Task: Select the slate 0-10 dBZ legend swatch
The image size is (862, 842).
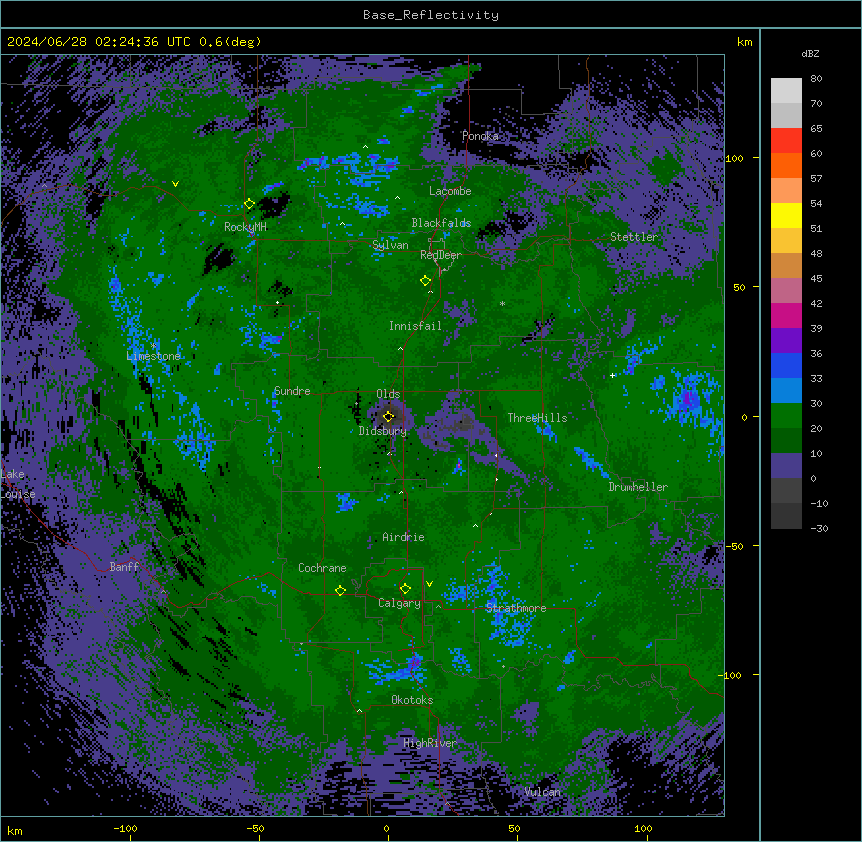Action: click(x=786, y=466)
